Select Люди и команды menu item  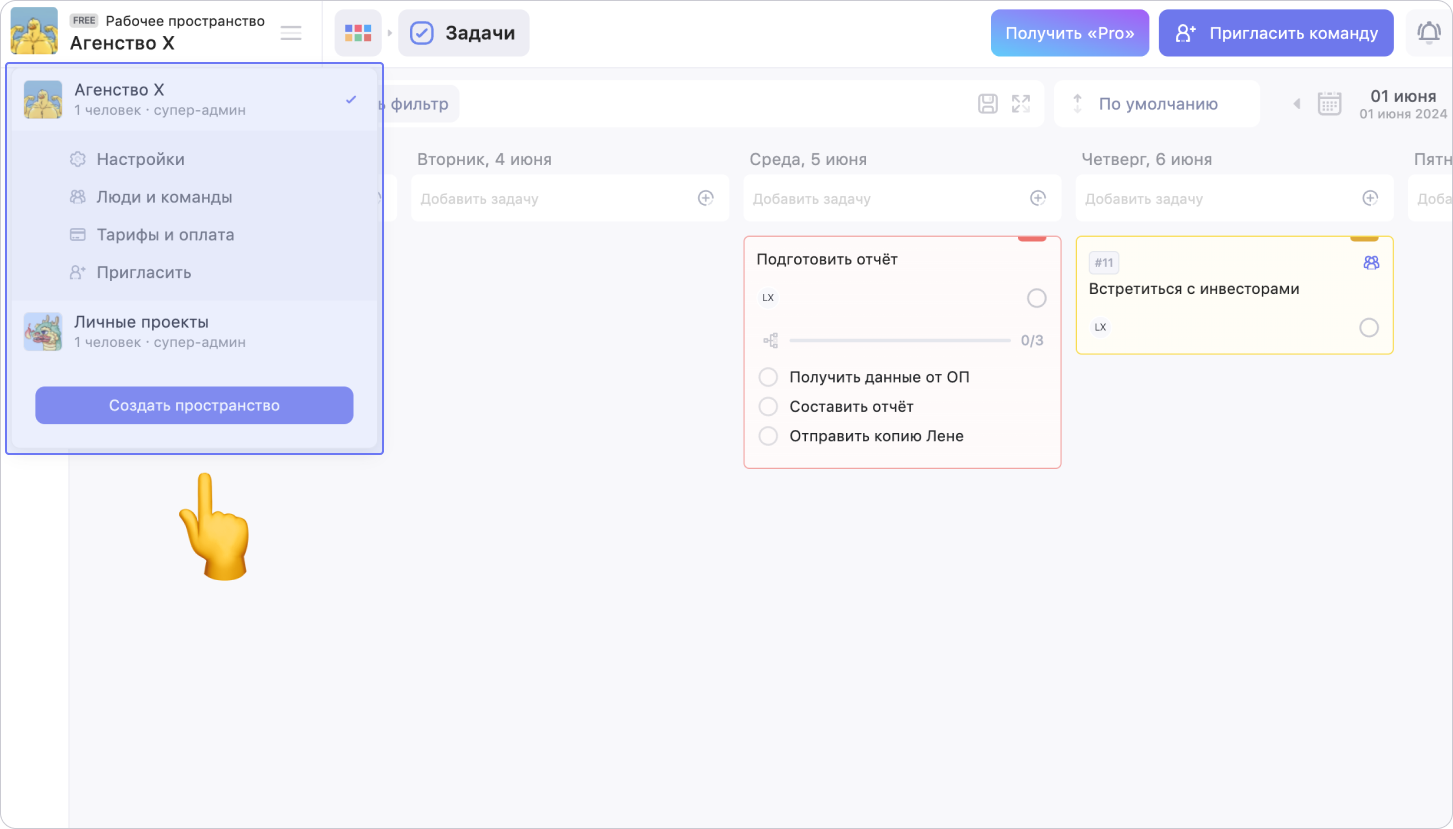click(164, 197)
